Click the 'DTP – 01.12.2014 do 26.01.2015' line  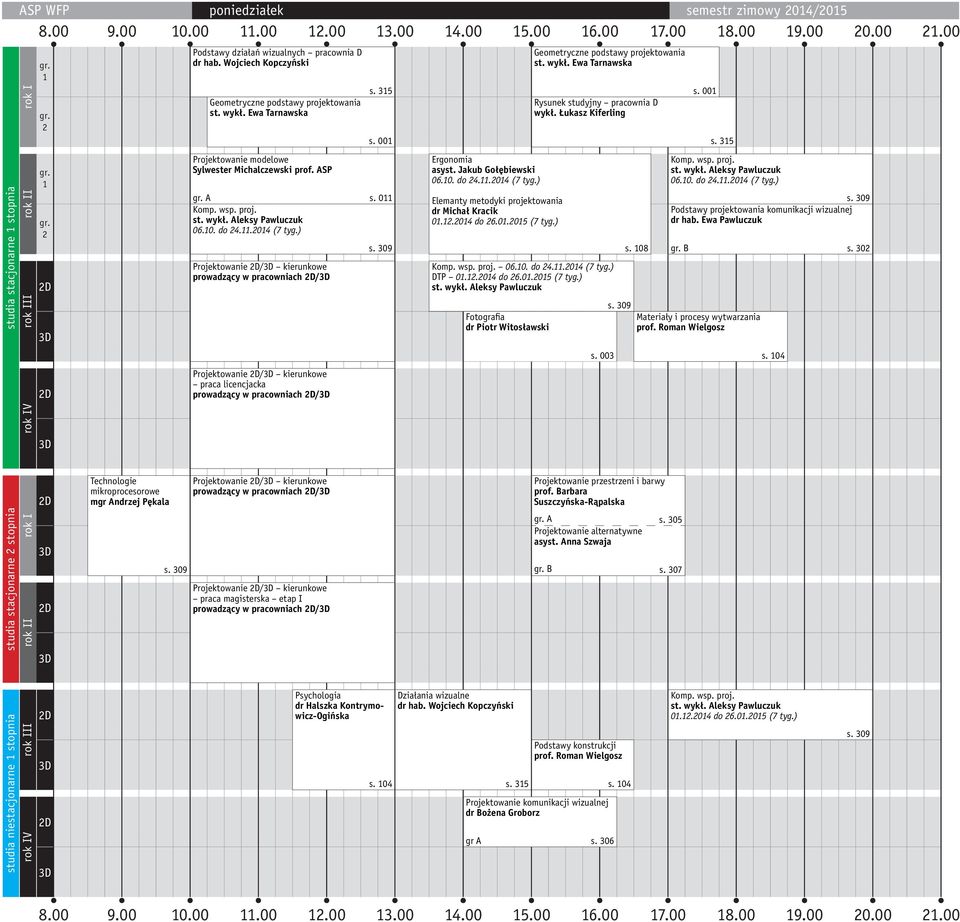pos(506,277)
